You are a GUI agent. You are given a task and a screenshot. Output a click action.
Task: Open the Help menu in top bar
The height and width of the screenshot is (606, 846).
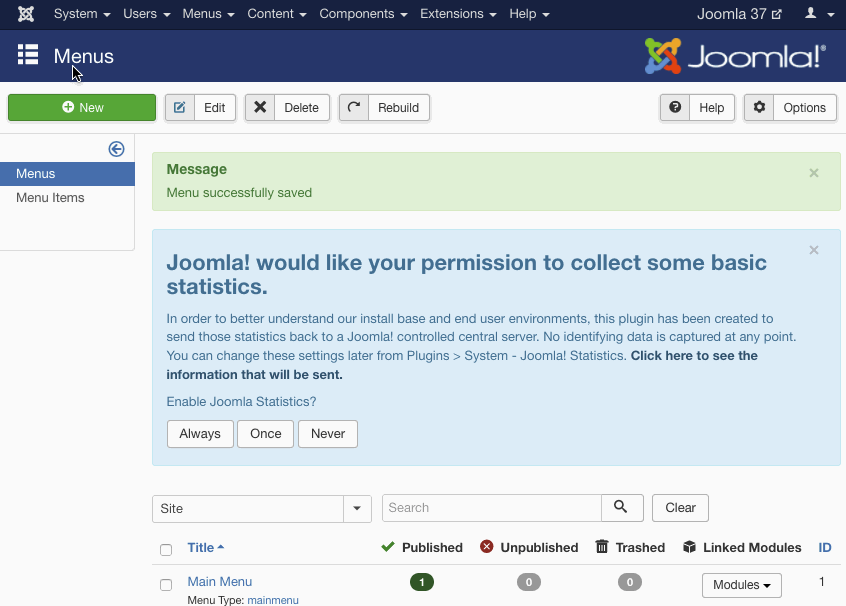click(529, 13)
